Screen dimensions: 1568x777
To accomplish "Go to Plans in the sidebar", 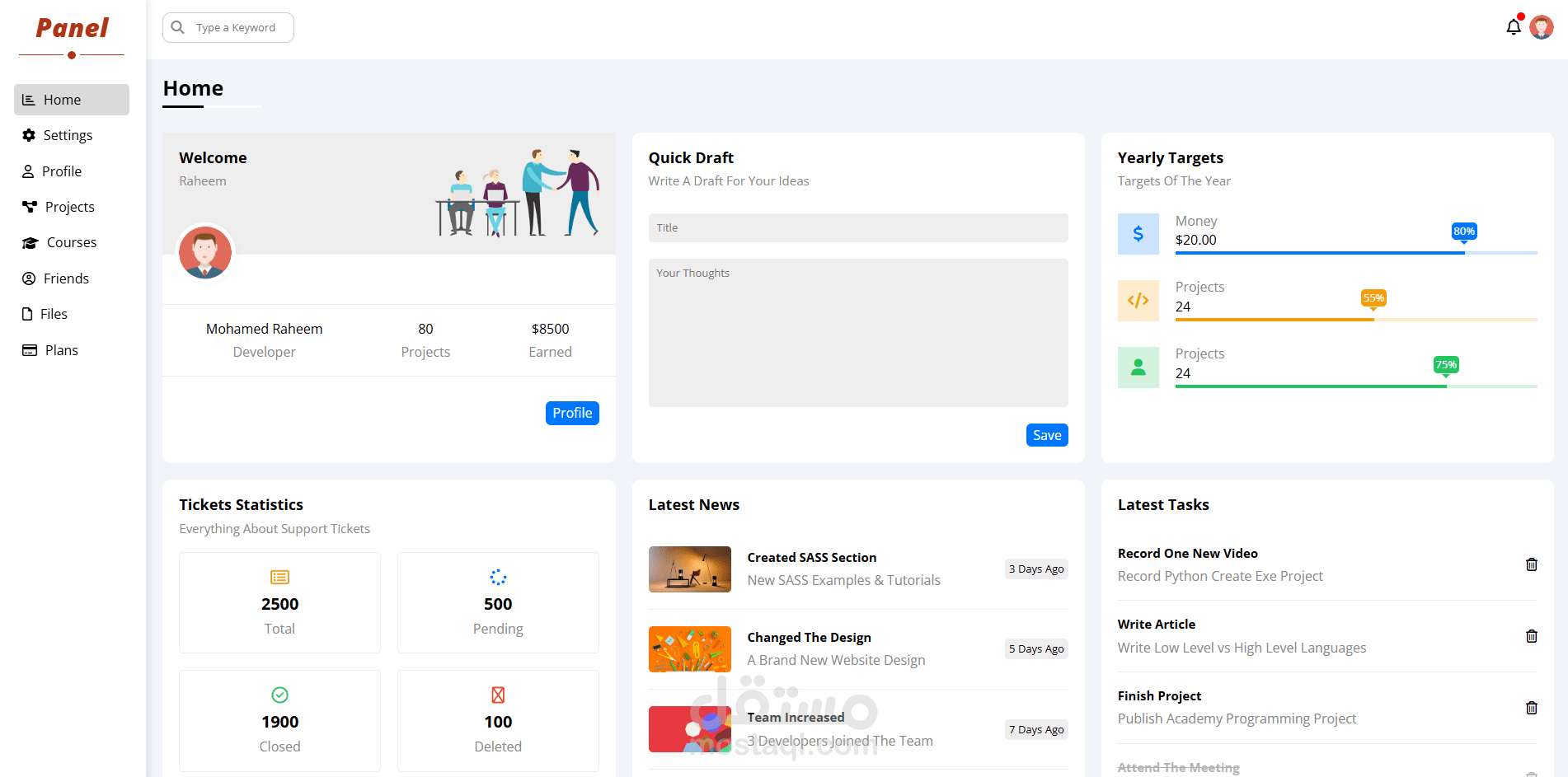I will [x=72, y=350].
